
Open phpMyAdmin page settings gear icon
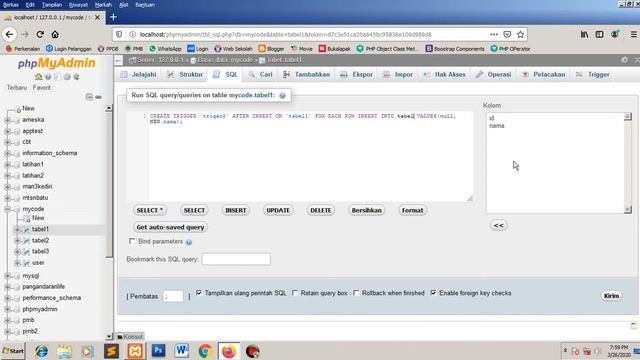point(624,60)
